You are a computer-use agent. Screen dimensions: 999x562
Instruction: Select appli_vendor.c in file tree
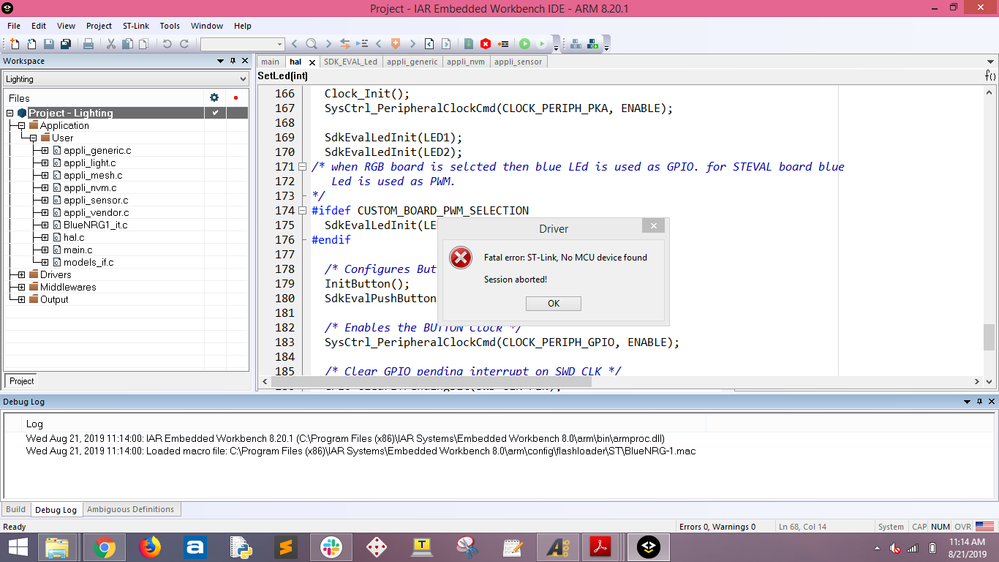pos(96,212)
